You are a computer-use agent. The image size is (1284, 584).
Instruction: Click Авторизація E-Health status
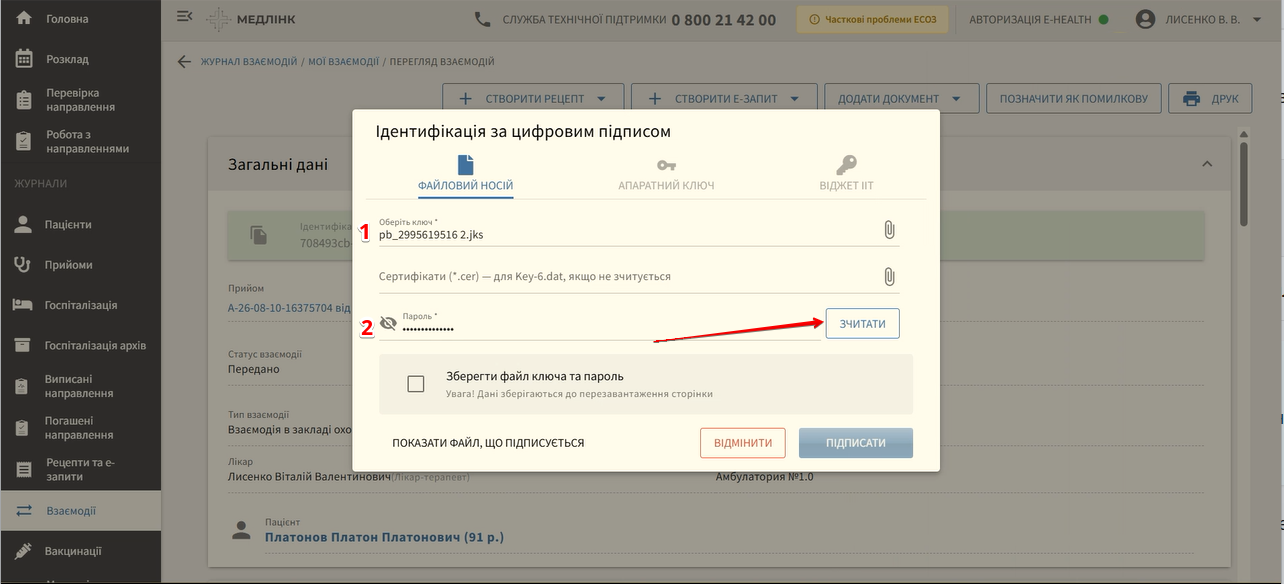coord(1039,19)
